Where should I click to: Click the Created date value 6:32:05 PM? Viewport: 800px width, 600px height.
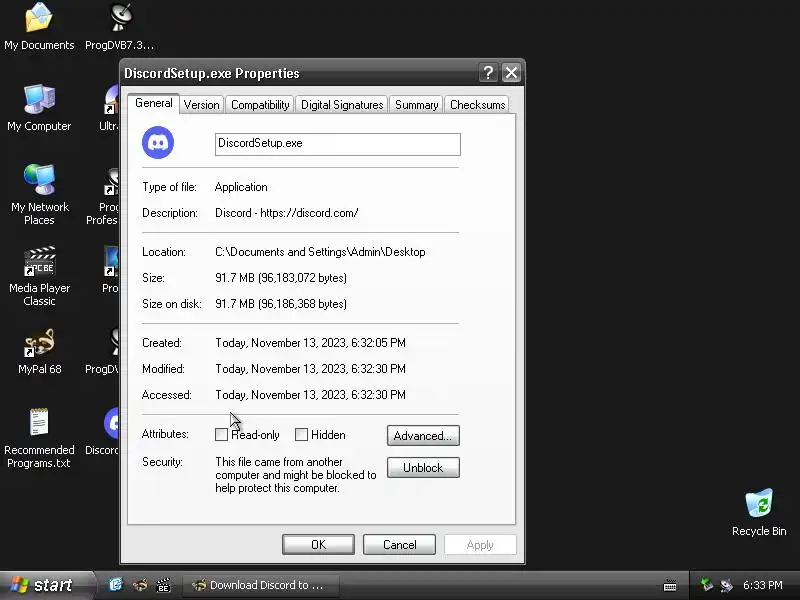coord(311,343)
